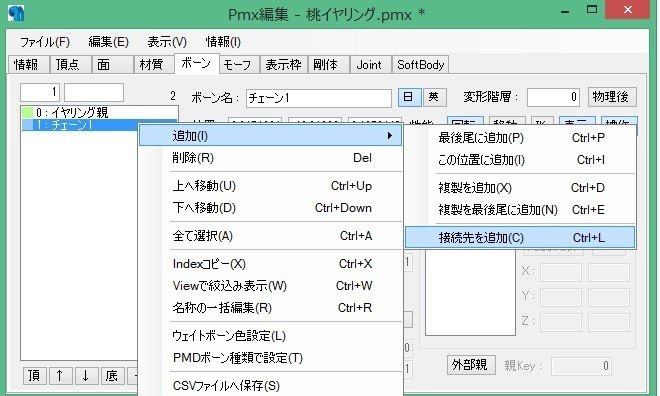
Task: Choose 接続先を追加(C) in submenu
Action: point(520,238)
